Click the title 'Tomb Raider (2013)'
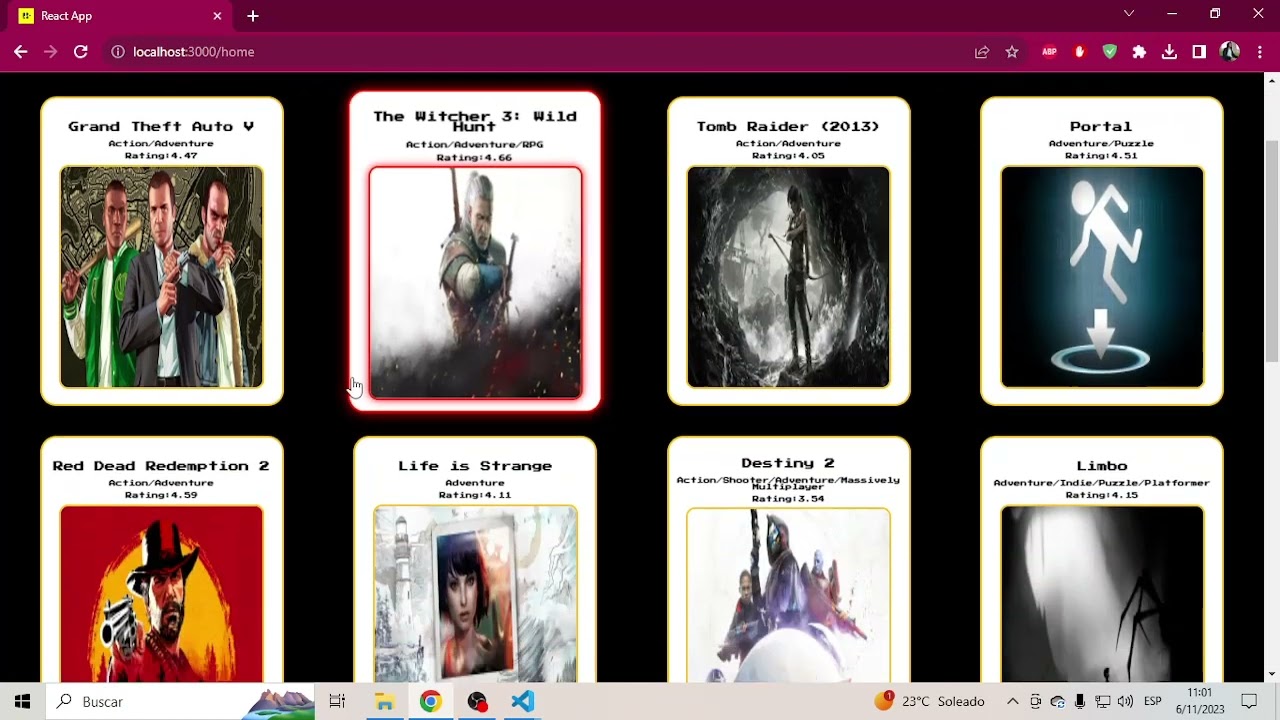The height and width of the screenshot is (720, 1280). click(x=788, y=126)
